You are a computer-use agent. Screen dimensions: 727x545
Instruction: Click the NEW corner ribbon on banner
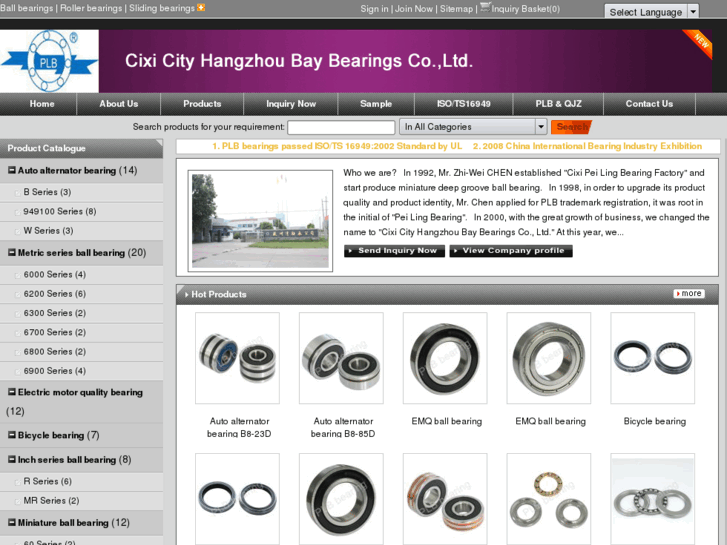tap(699, 43)
